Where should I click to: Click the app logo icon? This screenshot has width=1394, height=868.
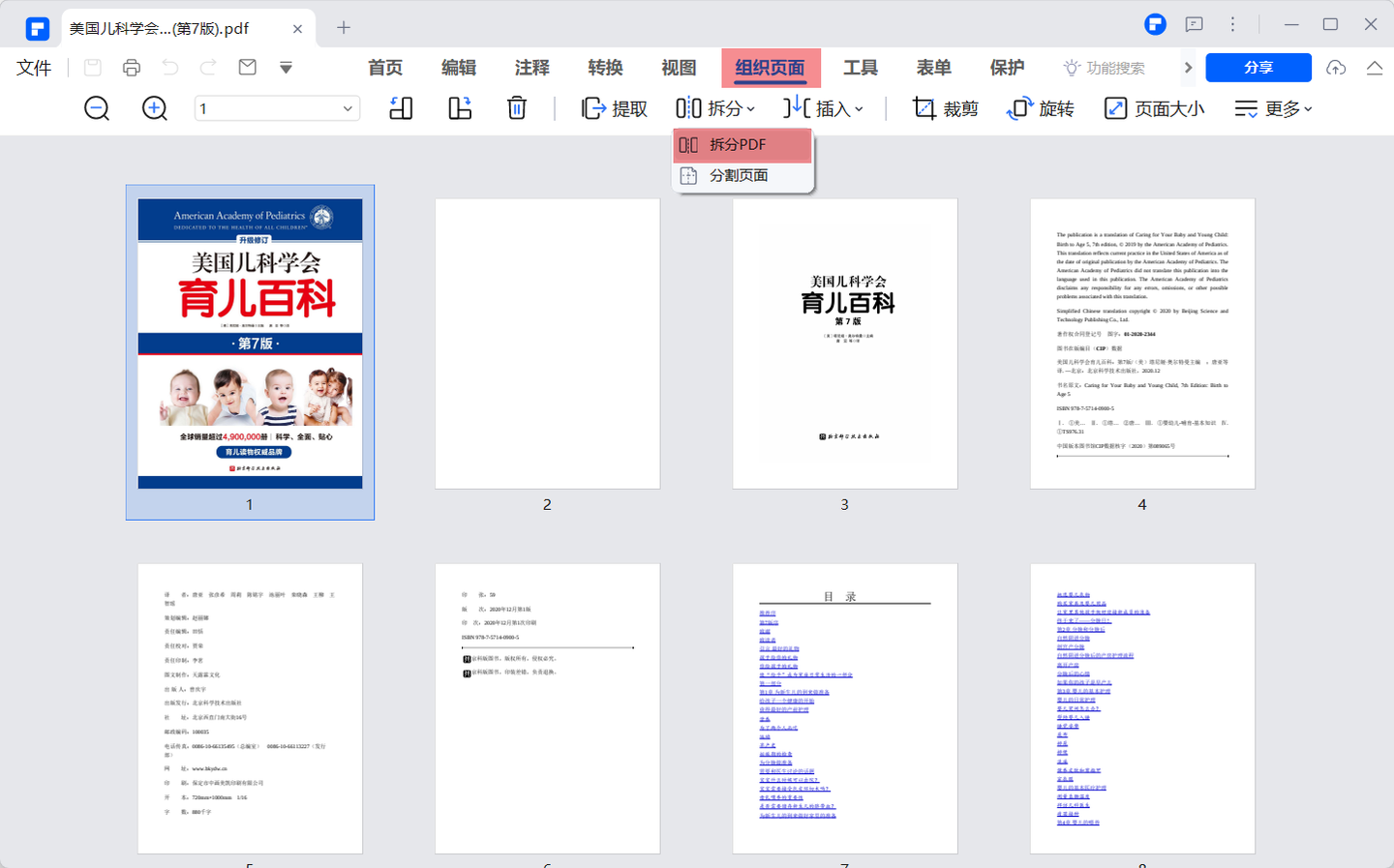click(x=38, y=29)
